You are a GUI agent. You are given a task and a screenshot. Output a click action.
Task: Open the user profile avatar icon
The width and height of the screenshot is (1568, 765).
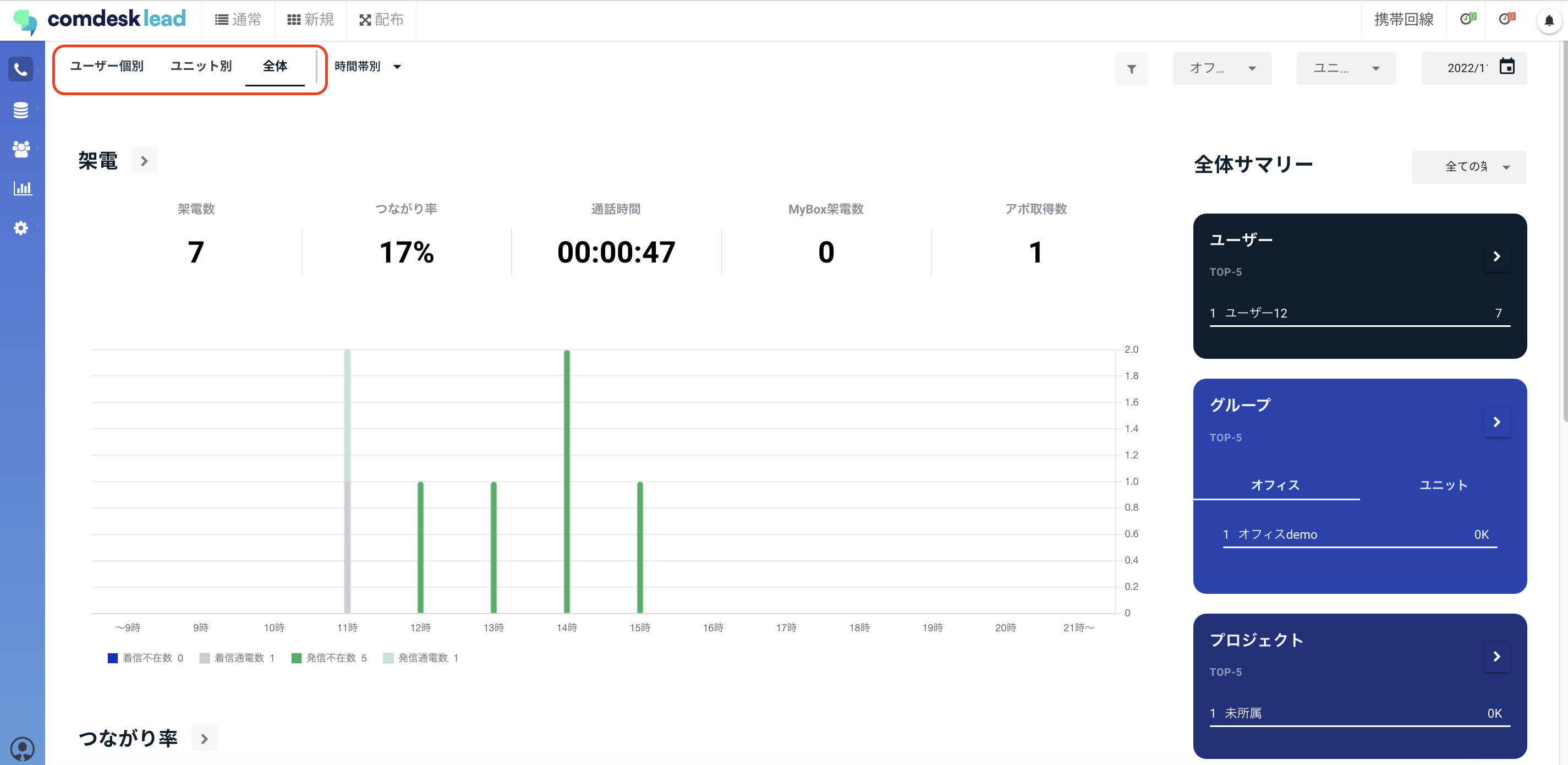(x=22, y=748)
